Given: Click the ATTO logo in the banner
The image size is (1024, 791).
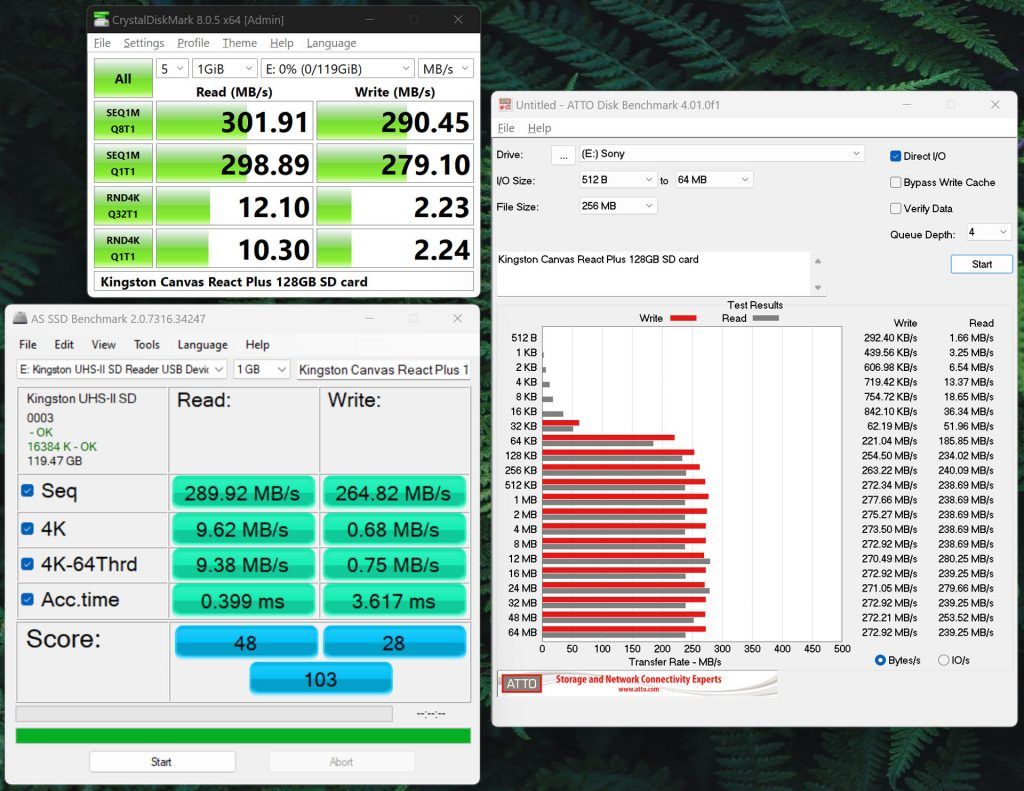Looking at the screenshot, I should (x=521, y=684).
